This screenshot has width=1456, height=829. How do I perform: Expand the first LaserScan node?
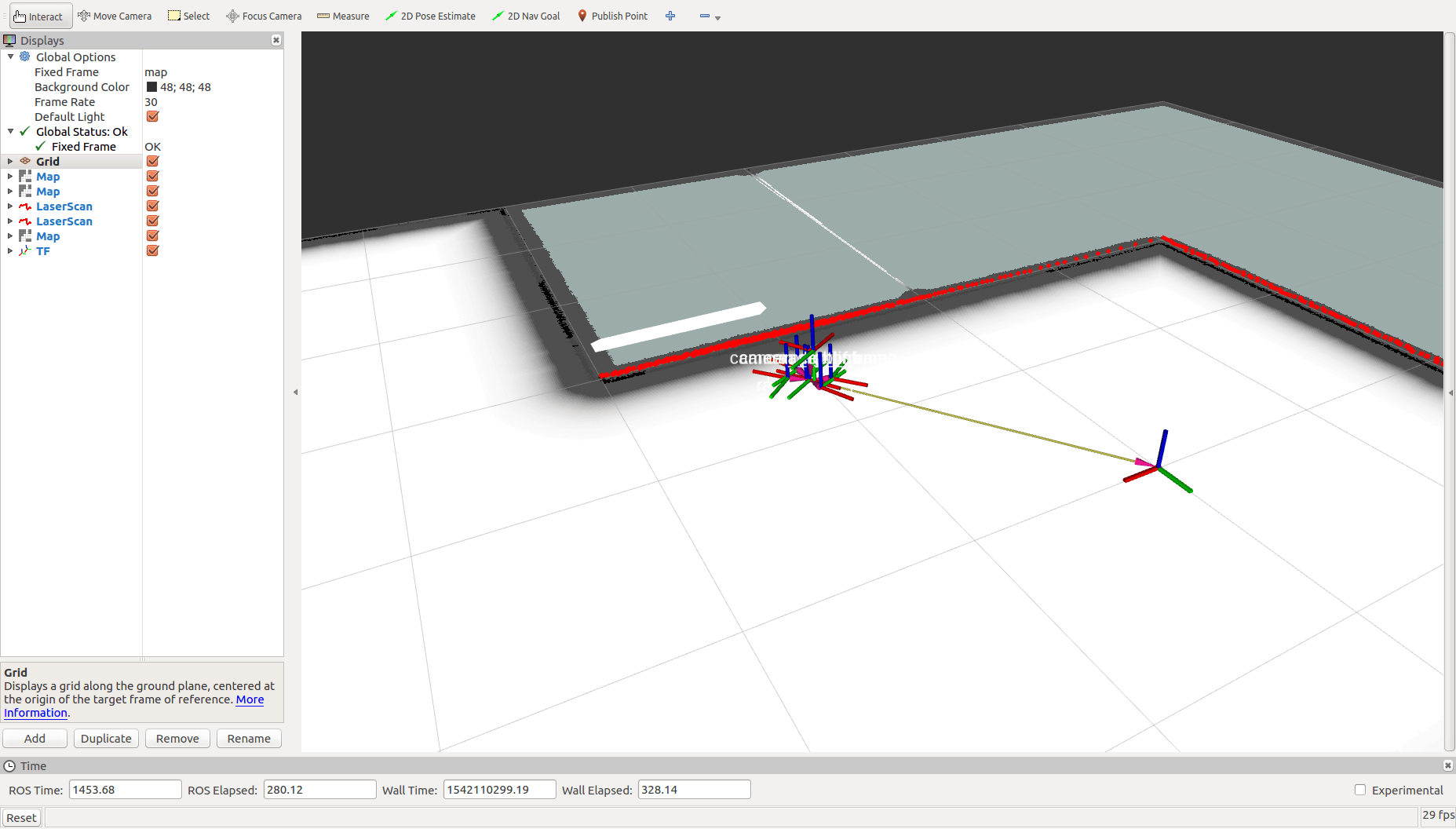(x=10, y=206)
